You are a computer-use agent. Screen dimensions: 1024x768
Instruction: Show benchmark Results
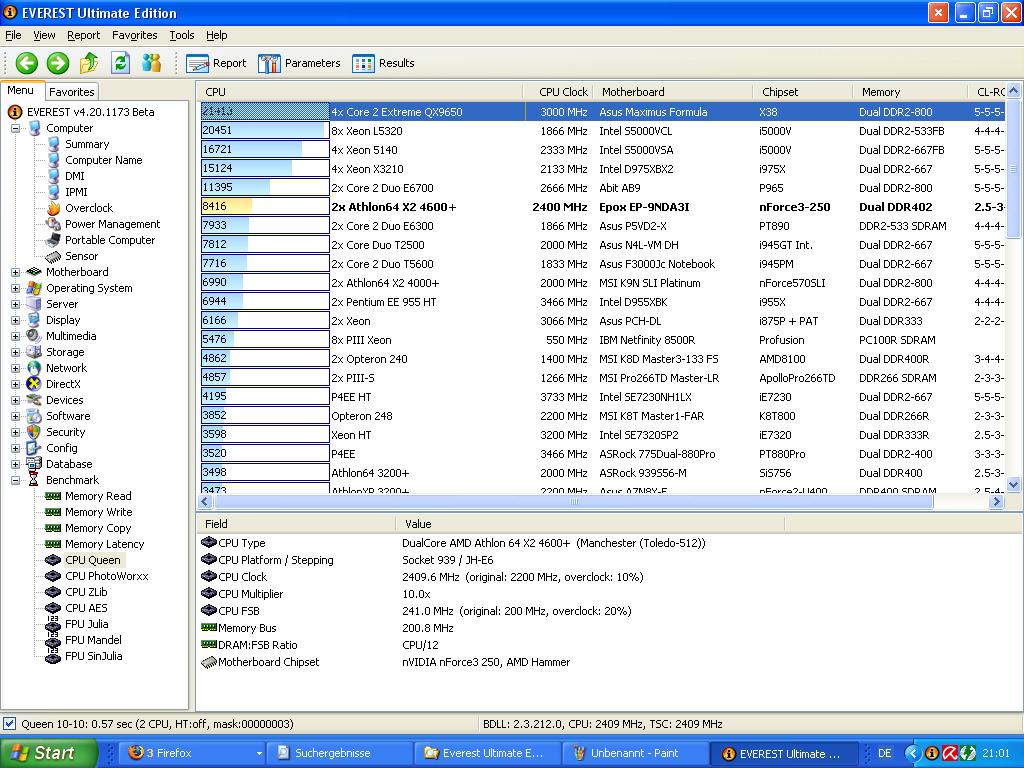[383, 63]
